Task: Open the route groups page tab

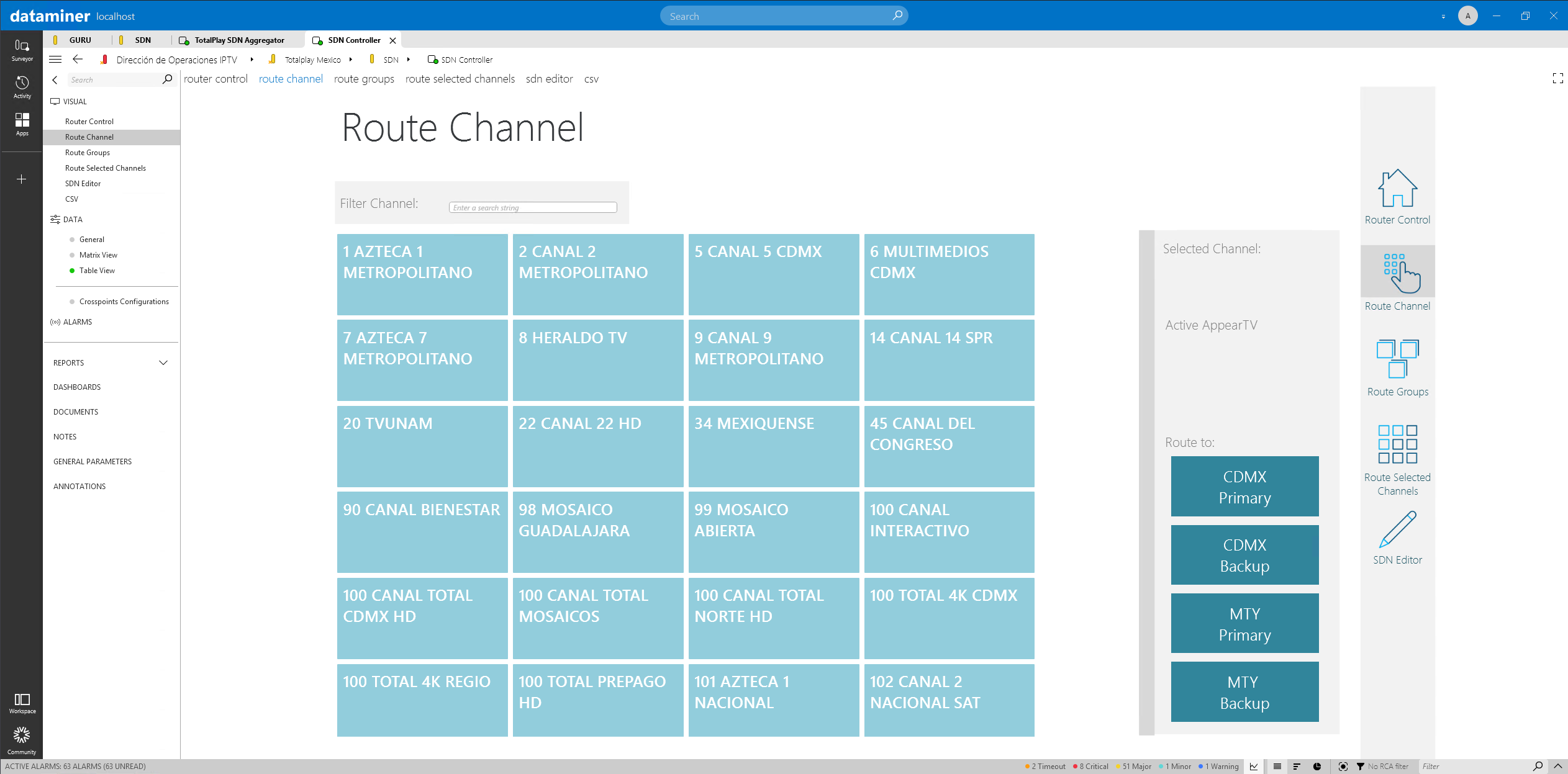Action: 364,79
